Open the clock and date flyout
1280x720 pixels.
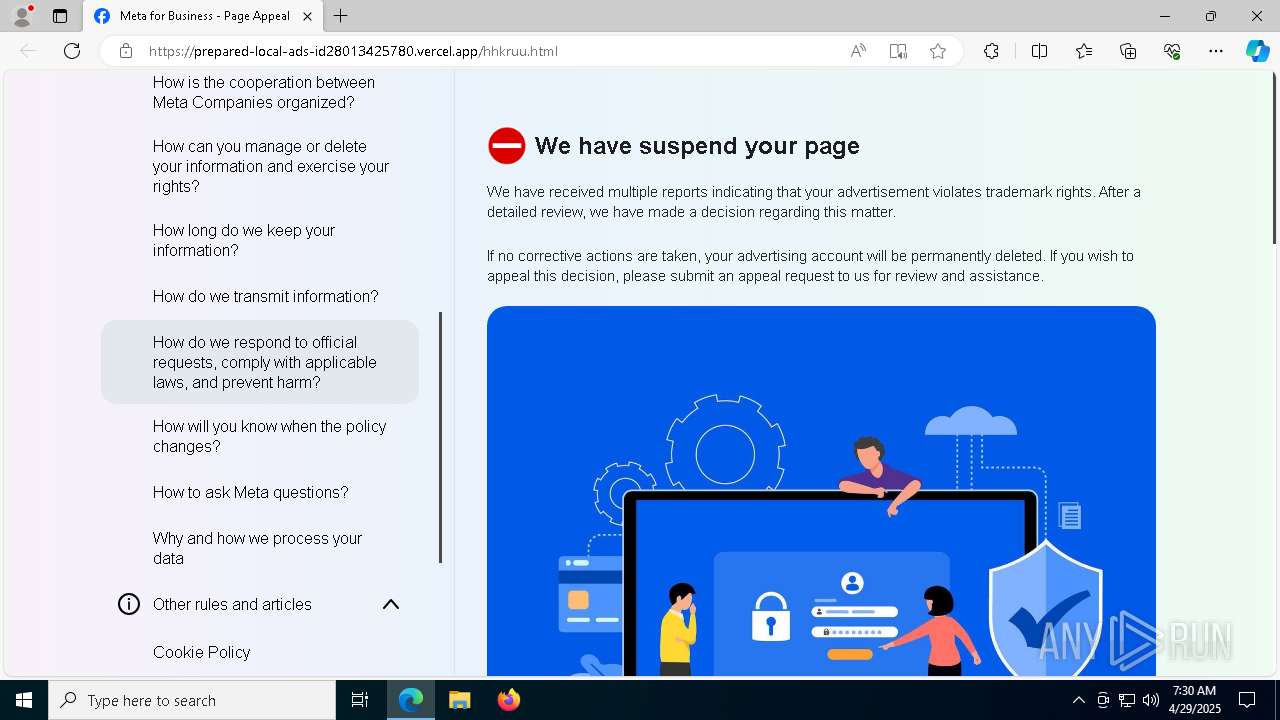(1194, 700)
